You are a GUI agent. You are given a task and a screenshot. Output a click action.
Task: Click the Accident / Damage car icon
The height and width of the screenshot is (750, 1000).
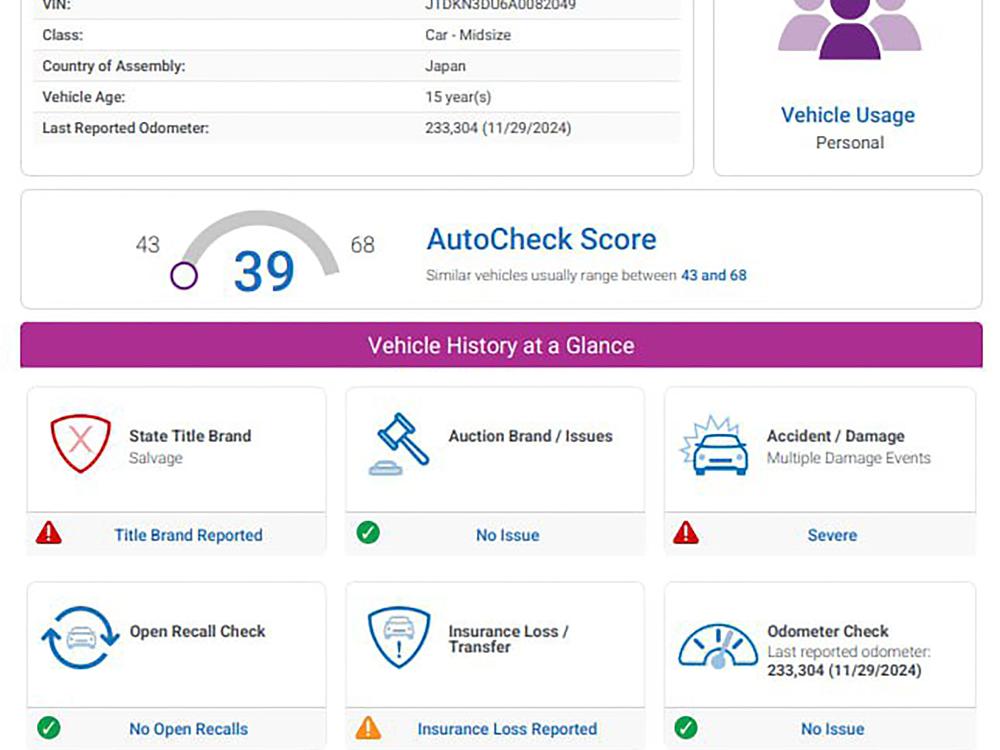click(x=714, y=445)
